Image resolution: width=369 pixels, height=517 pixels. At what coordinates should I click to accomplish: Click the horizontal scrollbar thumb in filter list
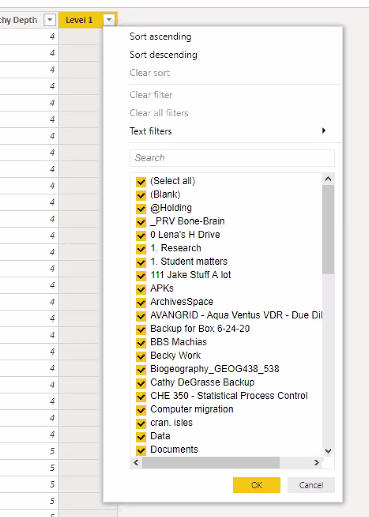click(211, 462)
